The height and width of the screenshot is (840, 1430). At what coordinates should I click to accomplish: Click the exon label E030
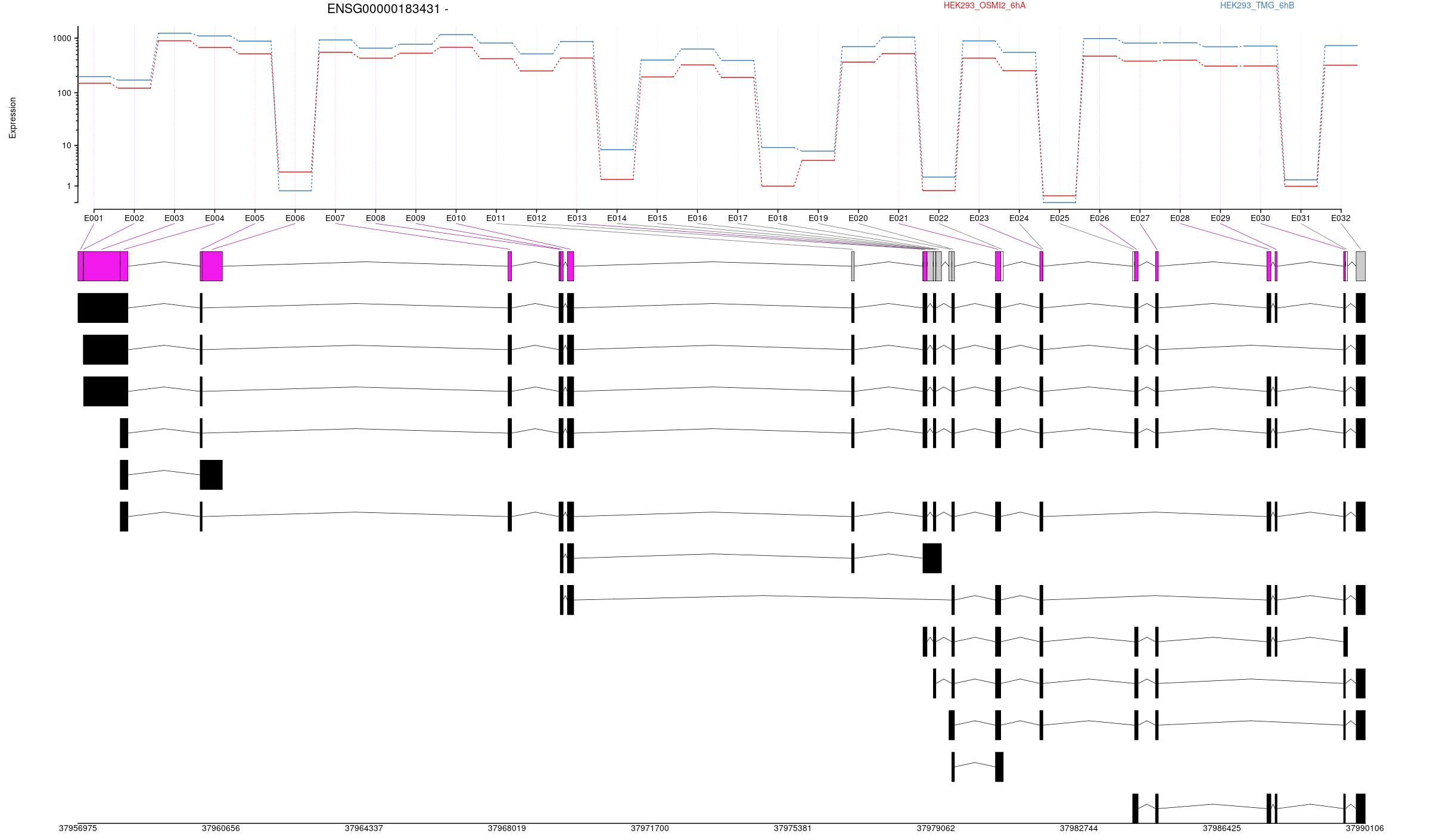point(1260,218)
